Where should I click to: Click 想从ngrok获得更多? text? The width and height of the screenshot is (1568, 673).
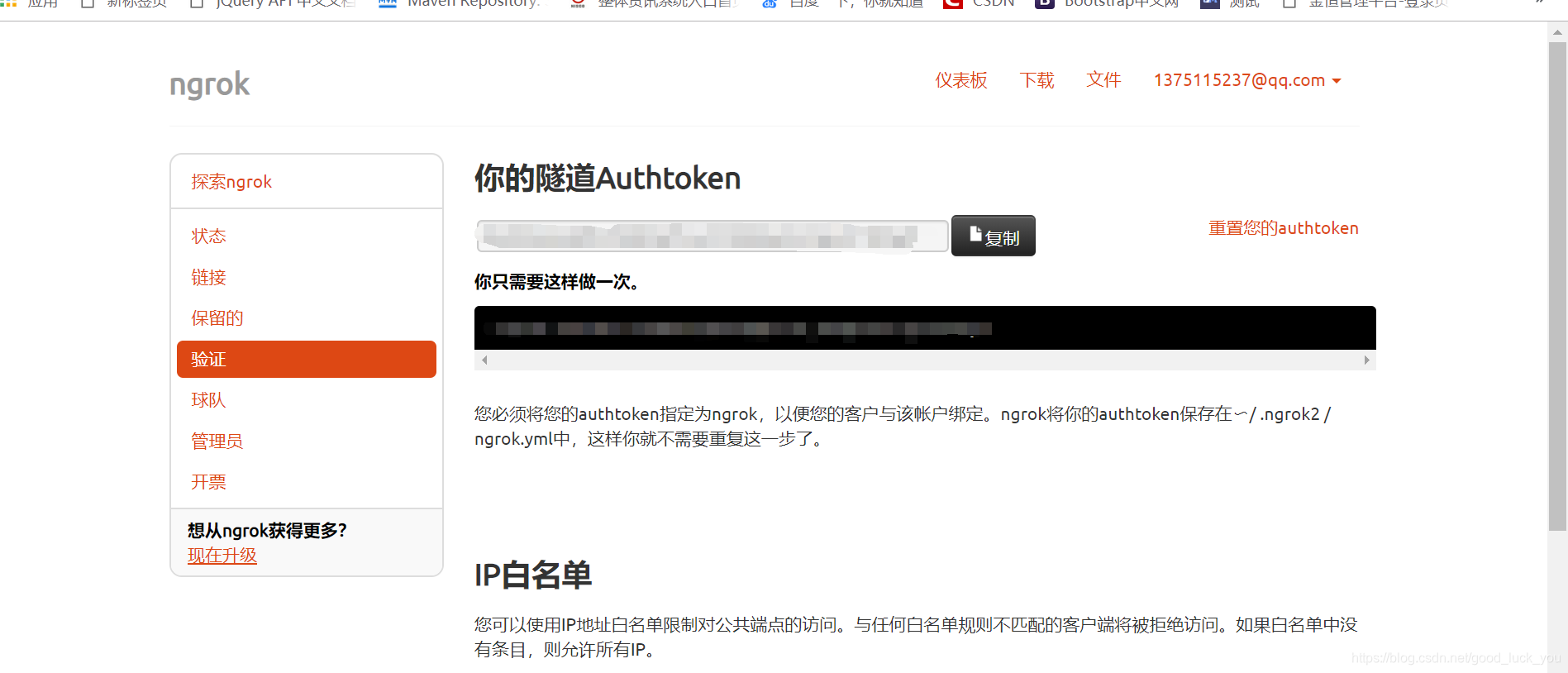267,531
